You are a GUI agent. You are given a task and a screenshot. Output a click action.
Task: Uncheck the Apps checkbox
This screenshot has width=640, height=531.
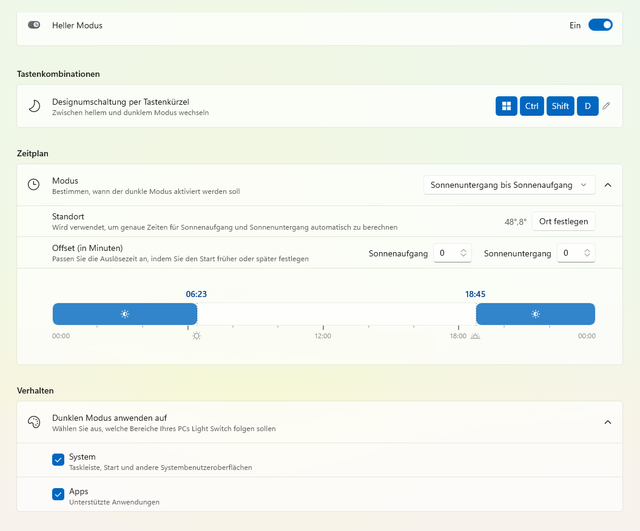tap(58, 494)
